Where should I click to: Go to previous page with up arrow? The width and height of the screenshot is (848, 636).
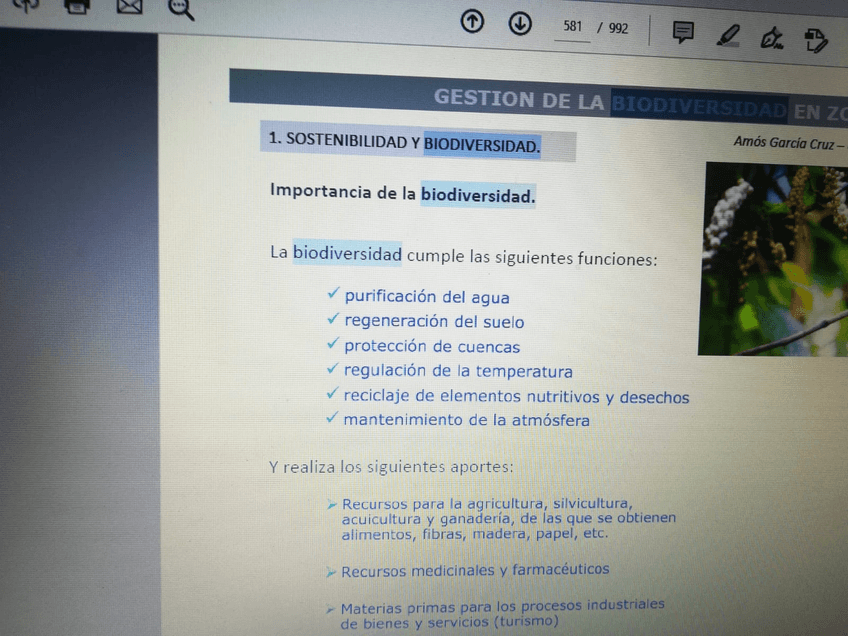tap(471, 22)
